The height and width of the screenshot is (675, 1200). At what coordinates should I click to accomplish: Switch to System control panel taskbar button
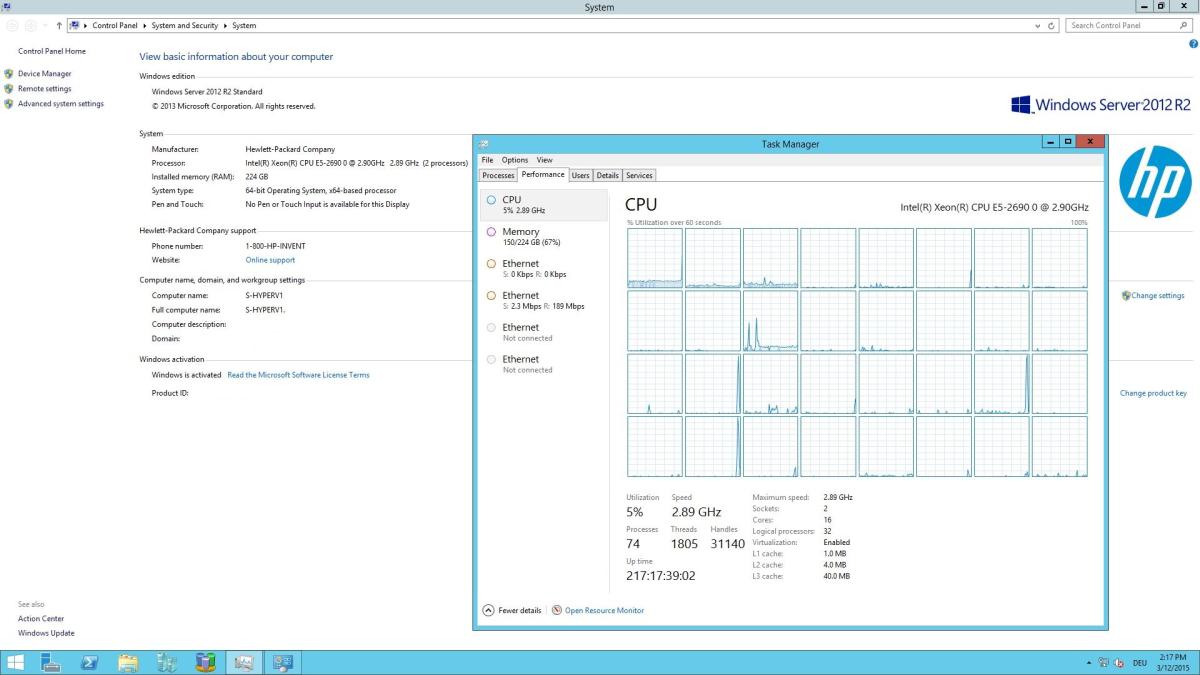coord(283,662)
